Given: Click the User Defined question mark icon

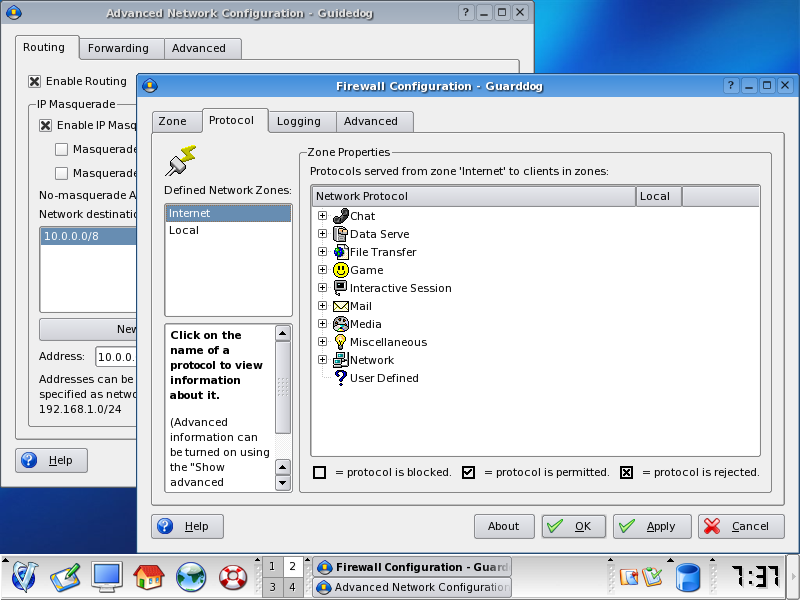Looking at the screenshot, I should (x=340, y=378).
